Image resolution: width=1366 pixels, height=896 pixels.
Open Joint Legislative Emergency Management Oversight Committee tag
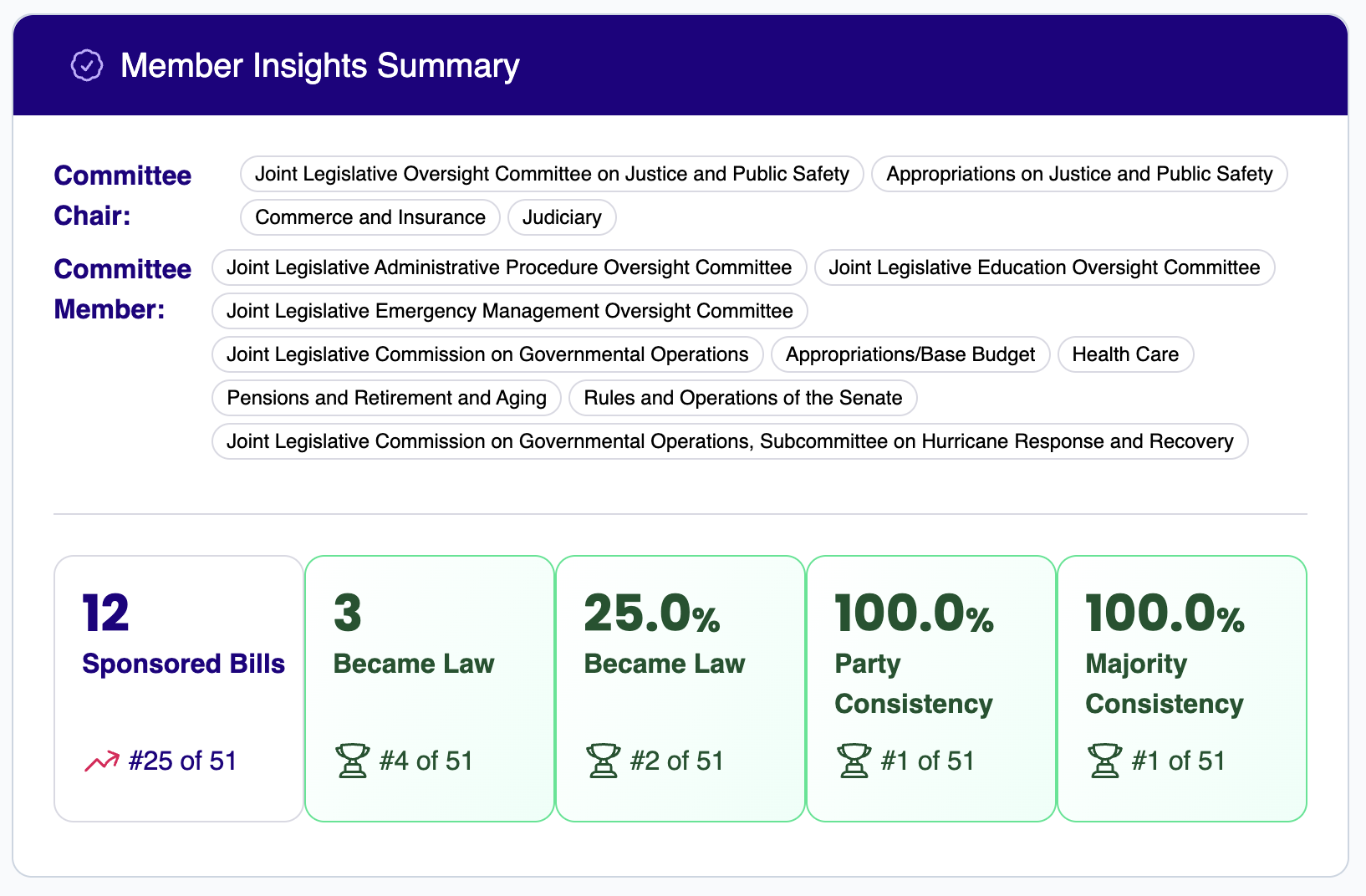[x=510, y=311]
